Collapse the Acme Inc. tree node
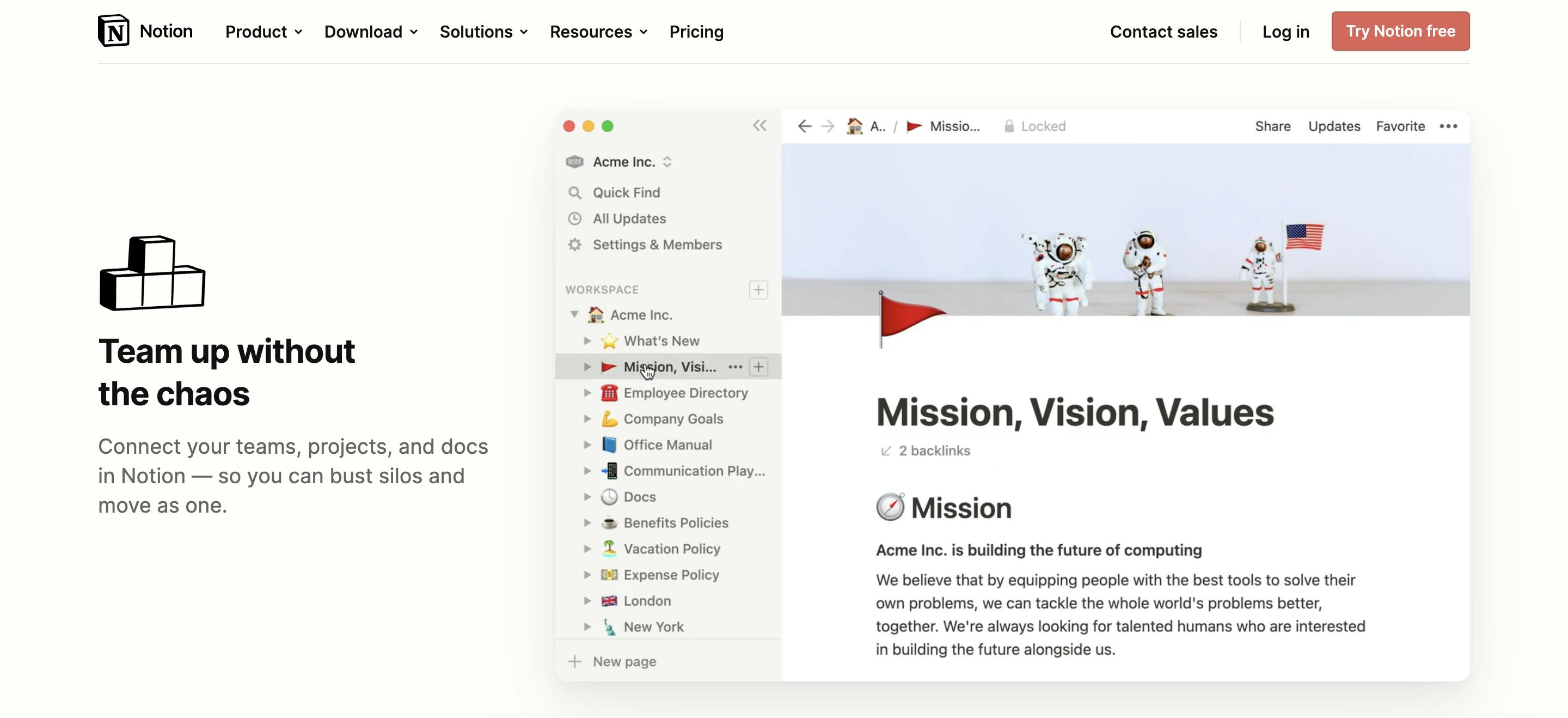1568x718 pixels. 574,314
